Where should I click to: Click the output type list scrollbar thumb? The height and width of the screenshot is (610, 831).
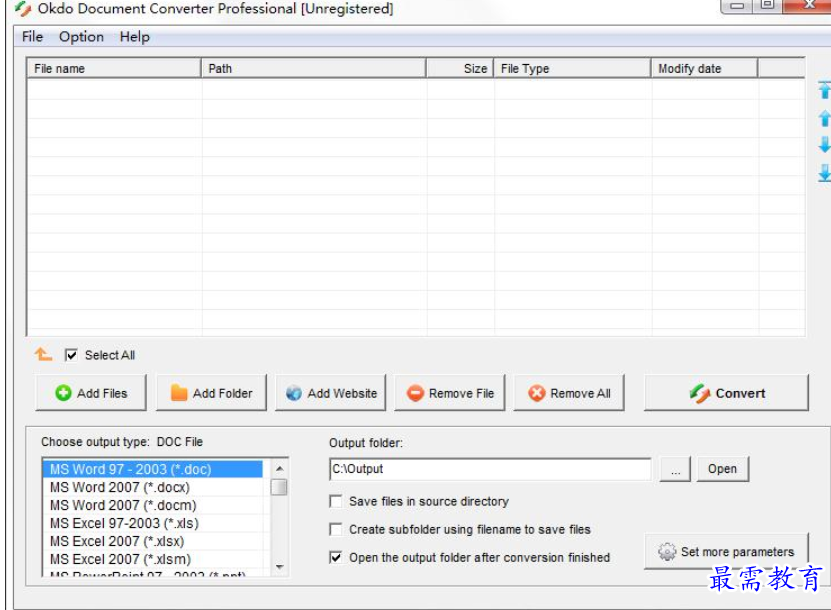point(279,487)
